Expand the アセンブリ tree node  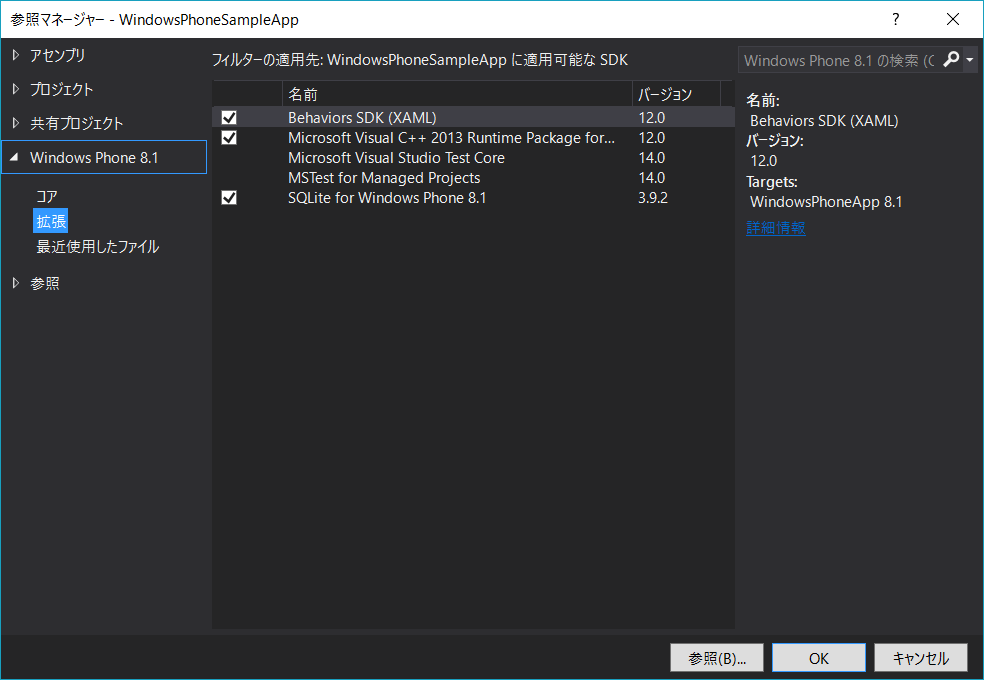click(x=16, y=55)
